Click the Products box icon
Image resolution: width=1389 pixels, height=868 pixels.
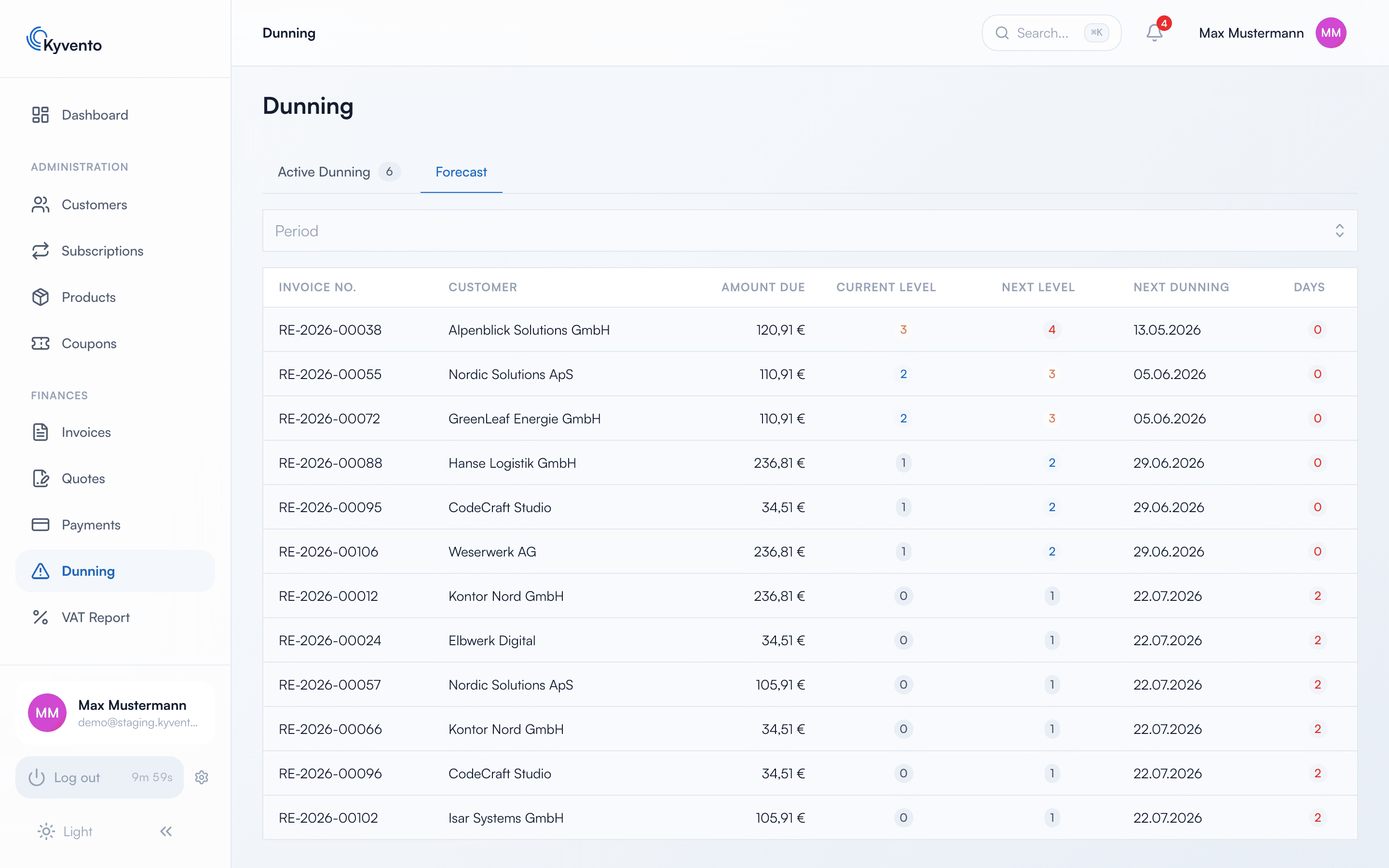(x=40, y=298)
